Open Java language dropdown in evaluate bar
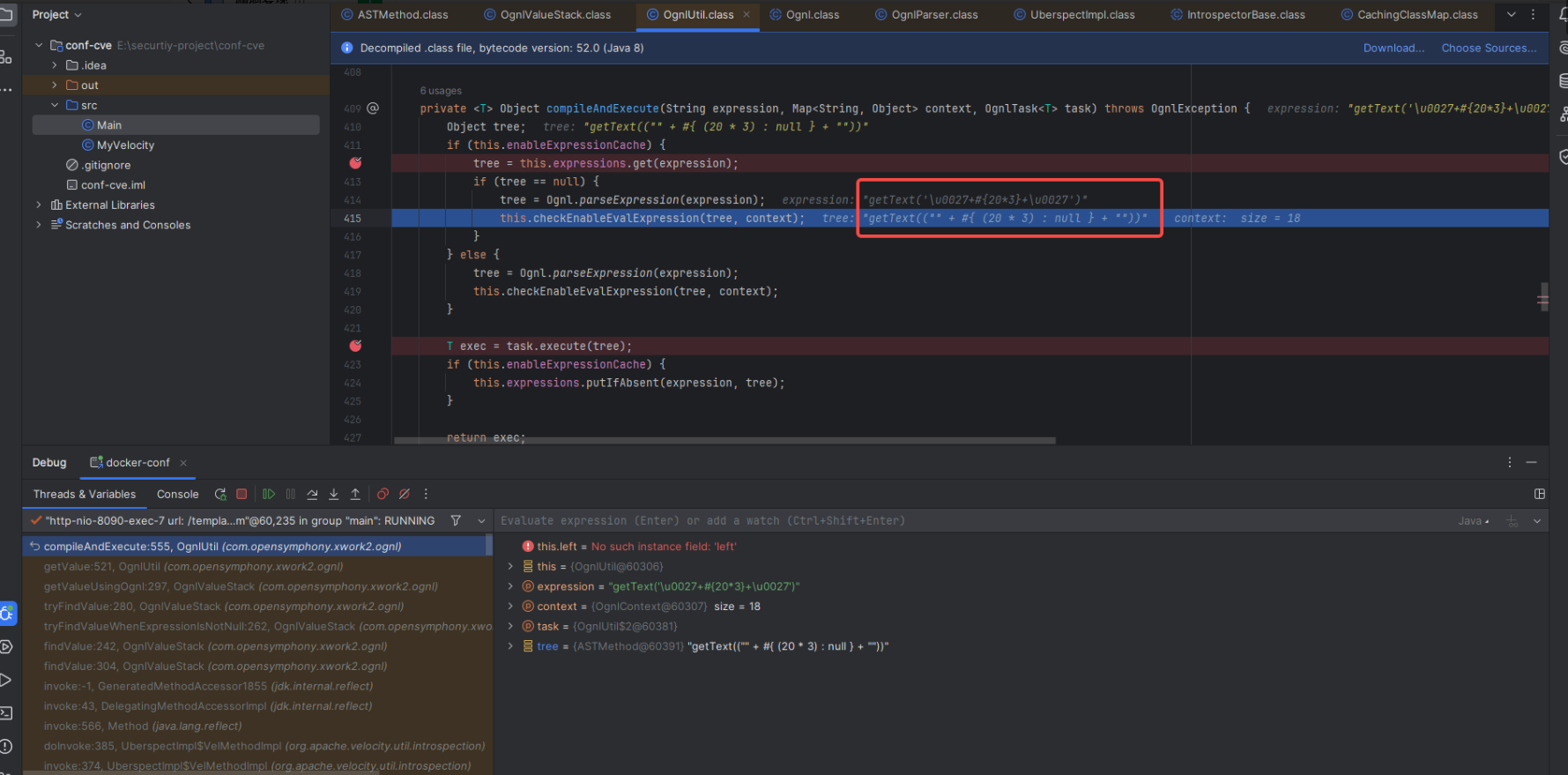This screenshot has height=775, width=1568. pos(1473,521)
